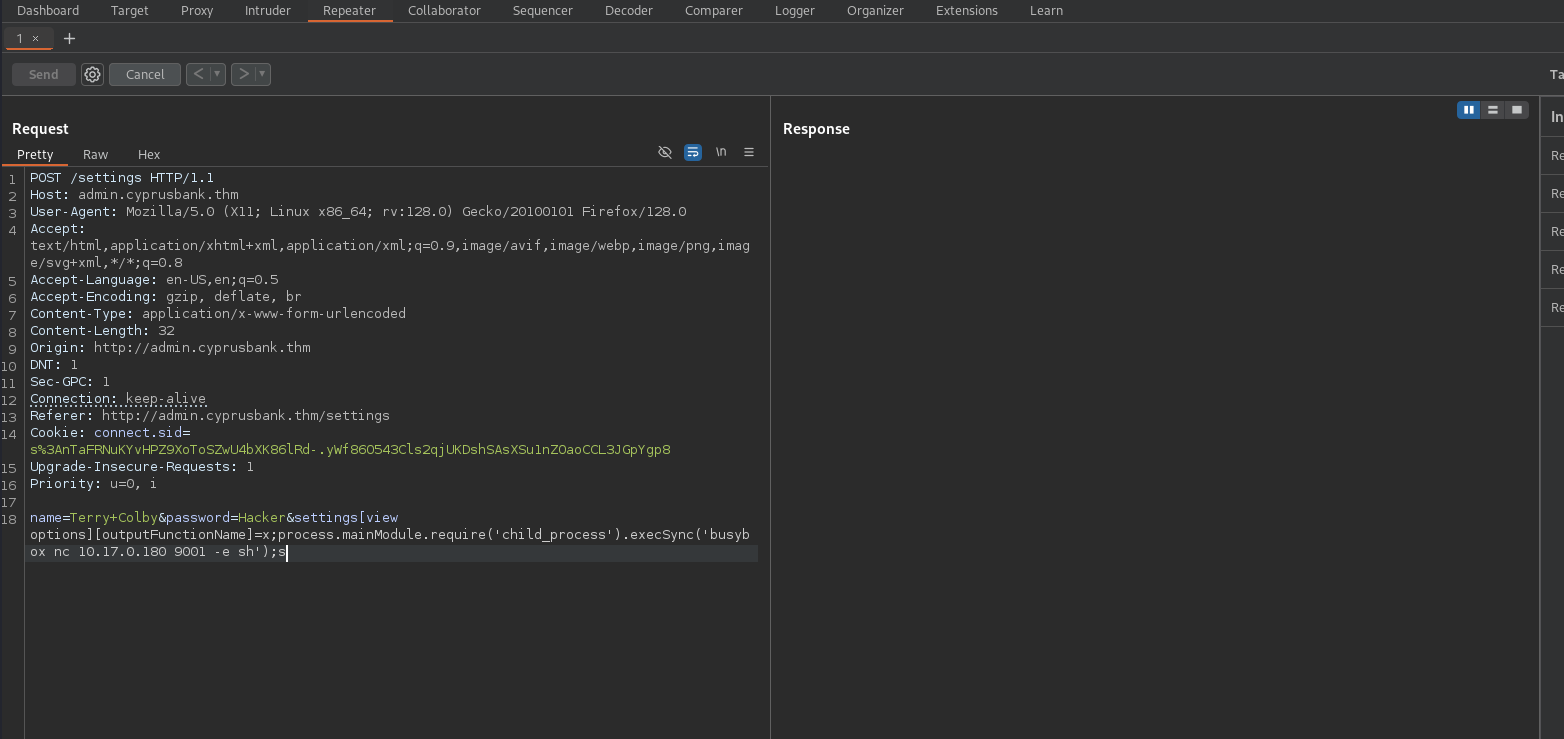Go forward to next request arrow
The width and height of the screenshot is (1564, 739).
243,74
